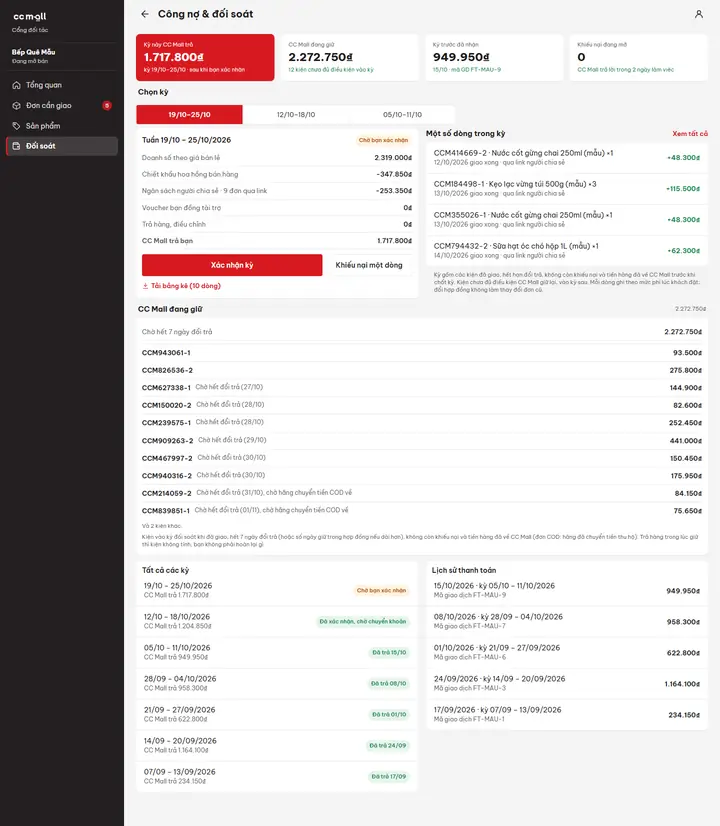Image resolution: width=720 pixels, height=826 pixels.
Task: Click line CCM794432-2 Sữa hạt óc chó
Action: 567,250
